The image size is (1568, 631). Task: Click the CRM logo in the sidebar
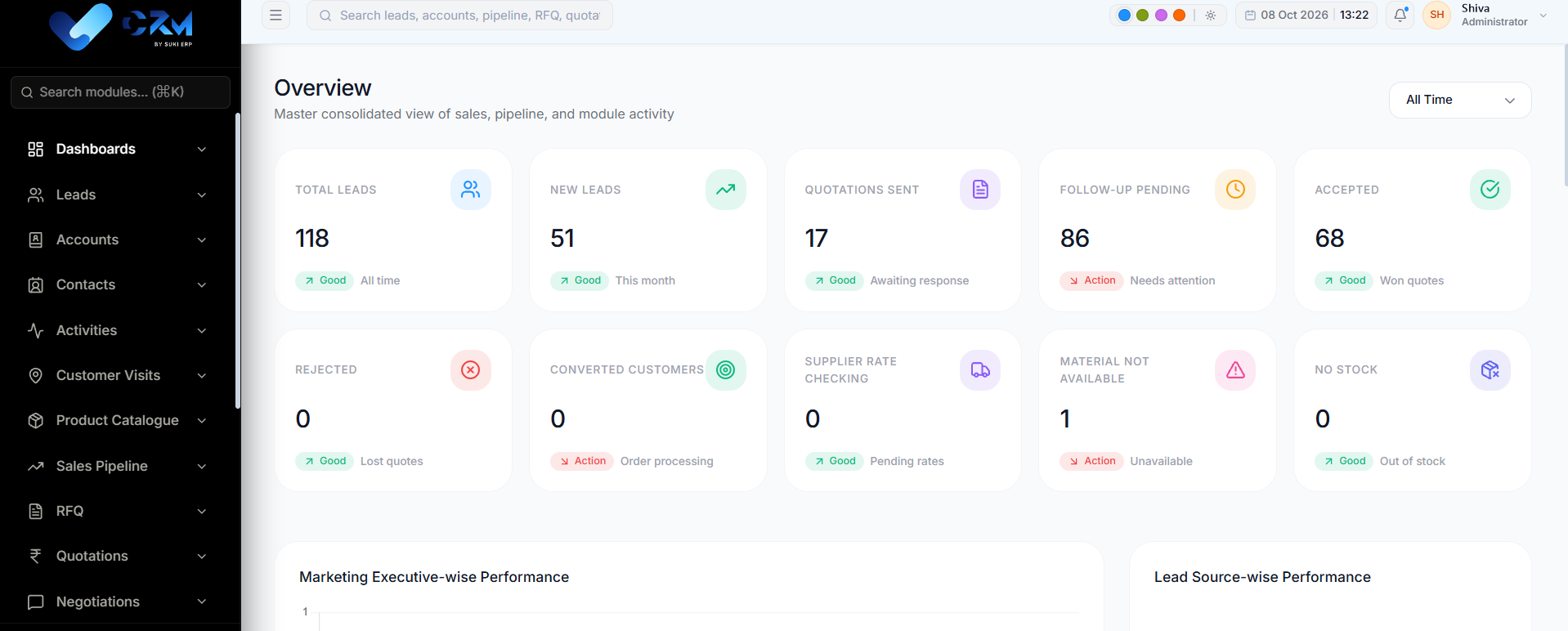[120, 27]
